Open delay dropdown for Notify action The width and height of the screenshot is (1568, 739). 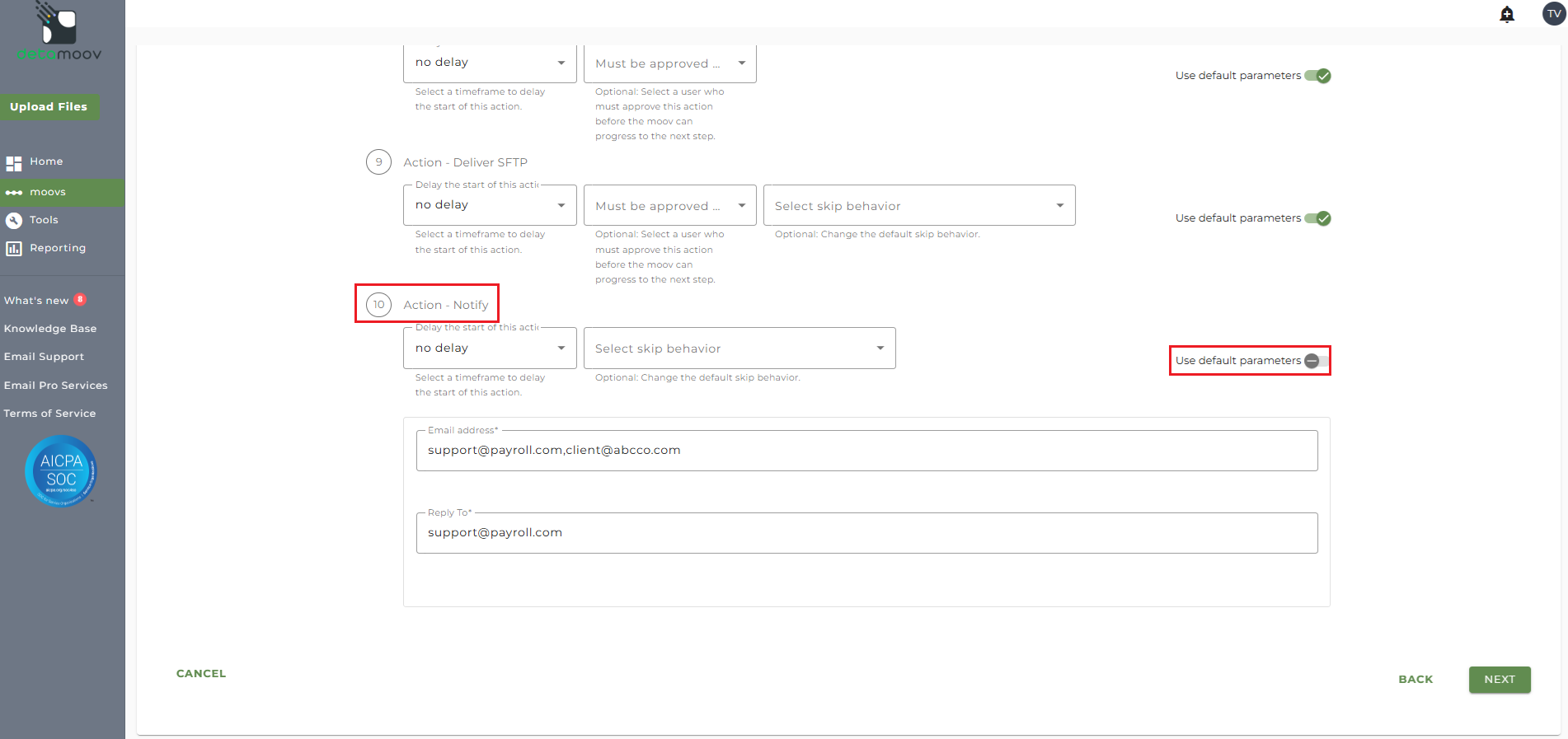click(490, 348)
